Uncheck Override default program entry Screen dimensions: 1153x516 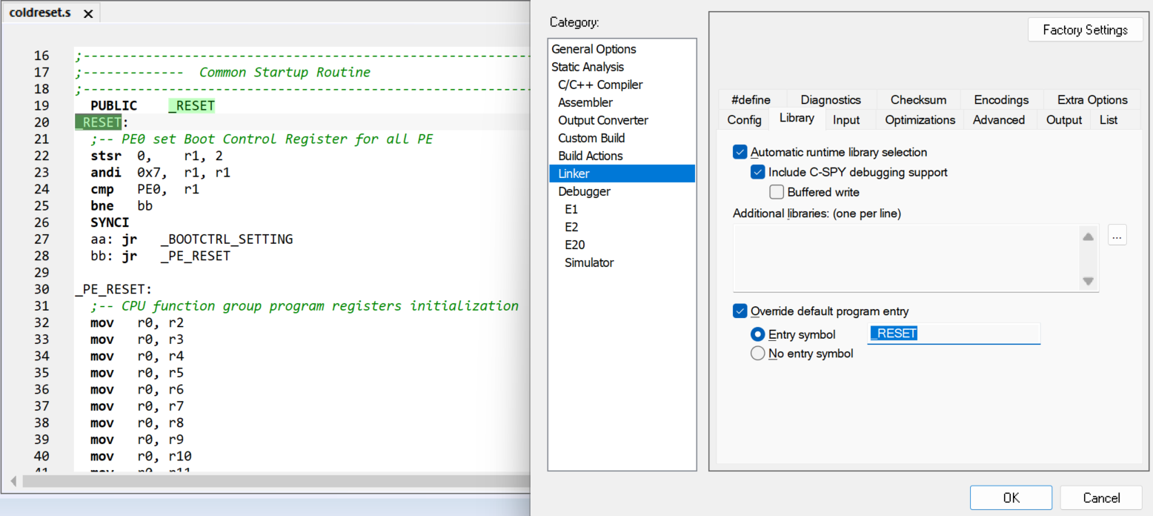[x=740, y=311]
